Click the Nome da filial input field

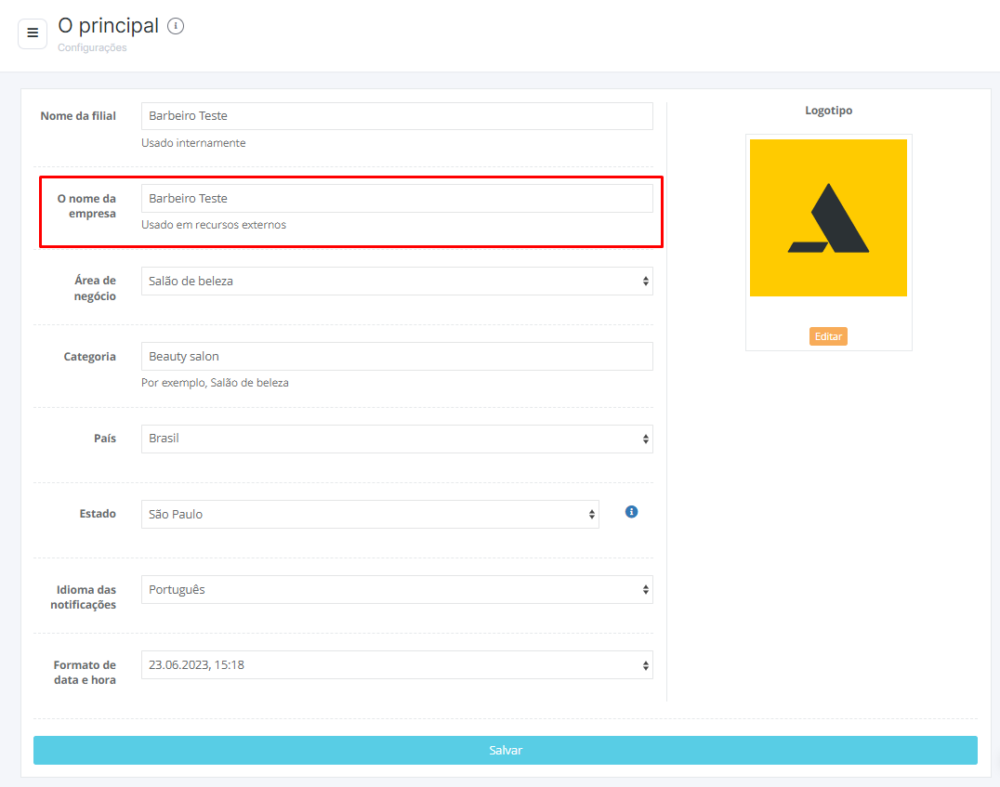[397, 116]
